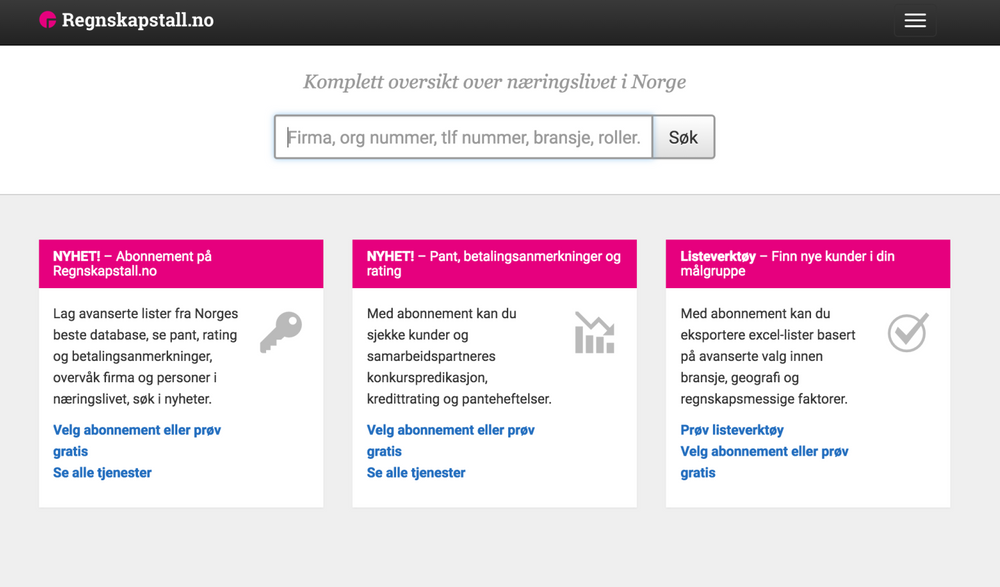Focus the Firma, org nummer search field

(464, 137)
